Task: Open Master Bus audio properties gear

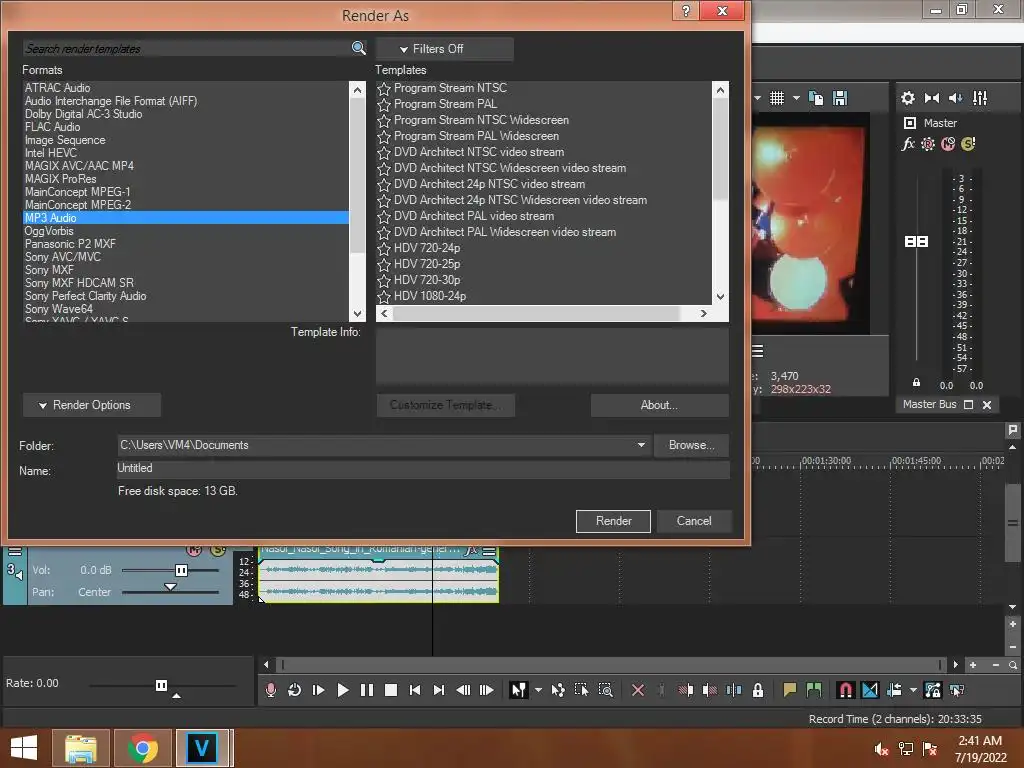Action: 908,98
